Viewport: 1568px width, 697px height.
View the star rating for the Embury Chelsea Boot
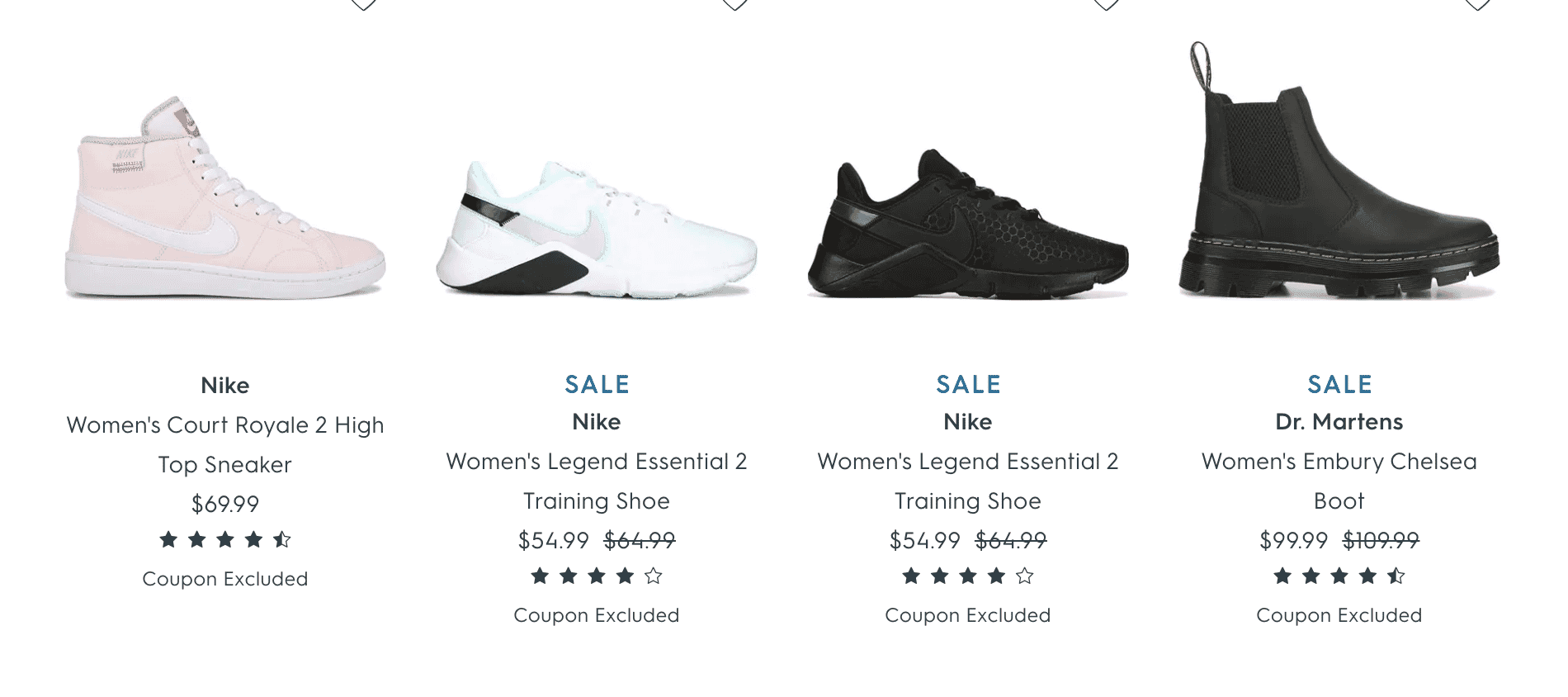(x=1339, y=576)
